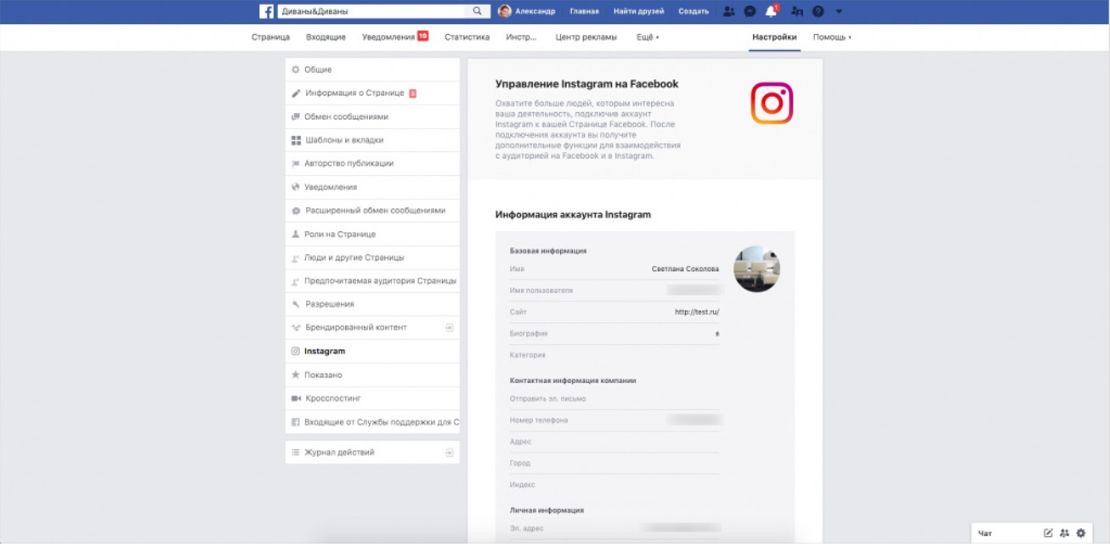Switch to the Статистика tab
This screenshot has width=1110, height=547.
tap(467, 38)
